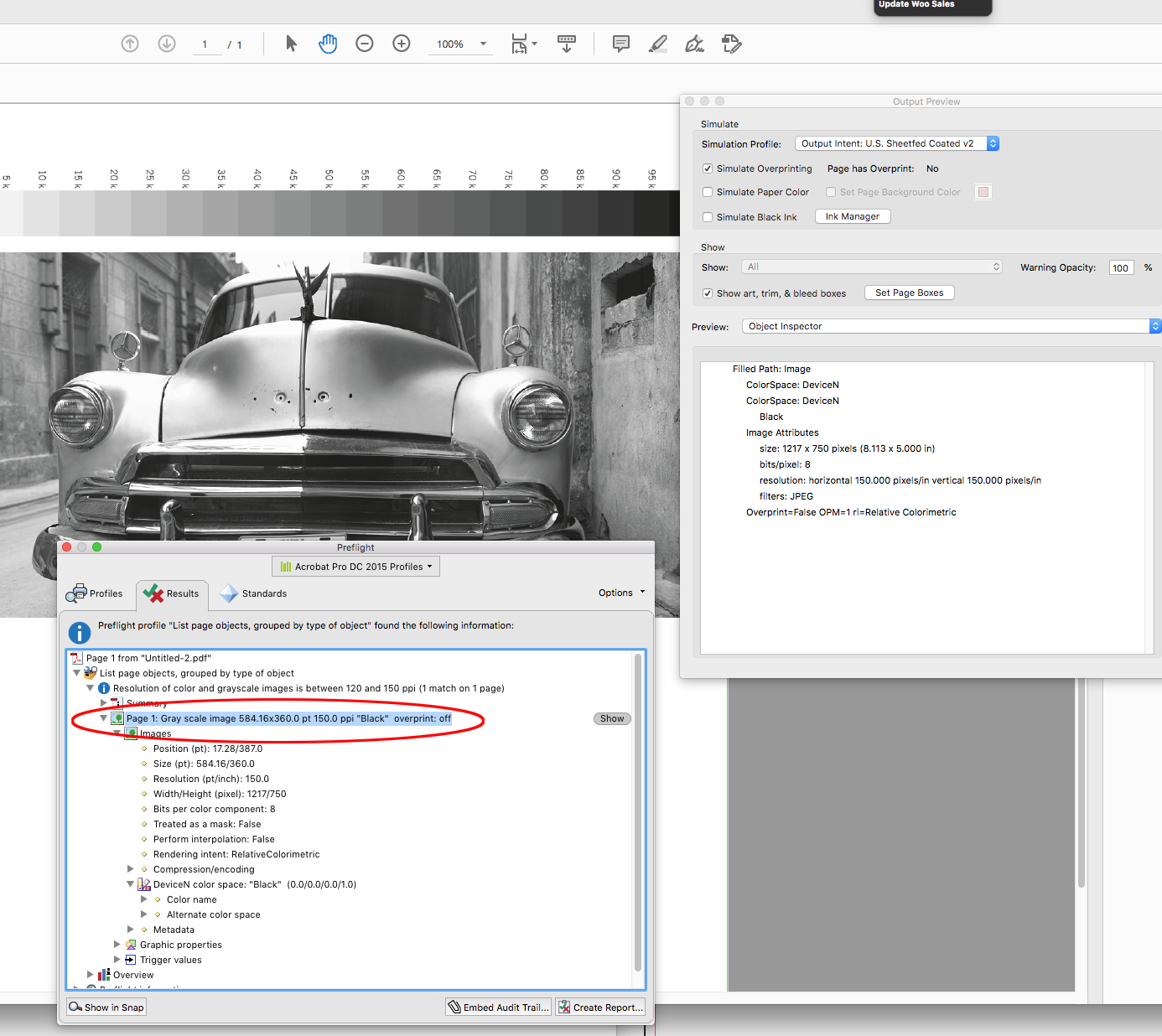Select the Hand tool
1162x1036 pixels.
click(x=328, y=44)
